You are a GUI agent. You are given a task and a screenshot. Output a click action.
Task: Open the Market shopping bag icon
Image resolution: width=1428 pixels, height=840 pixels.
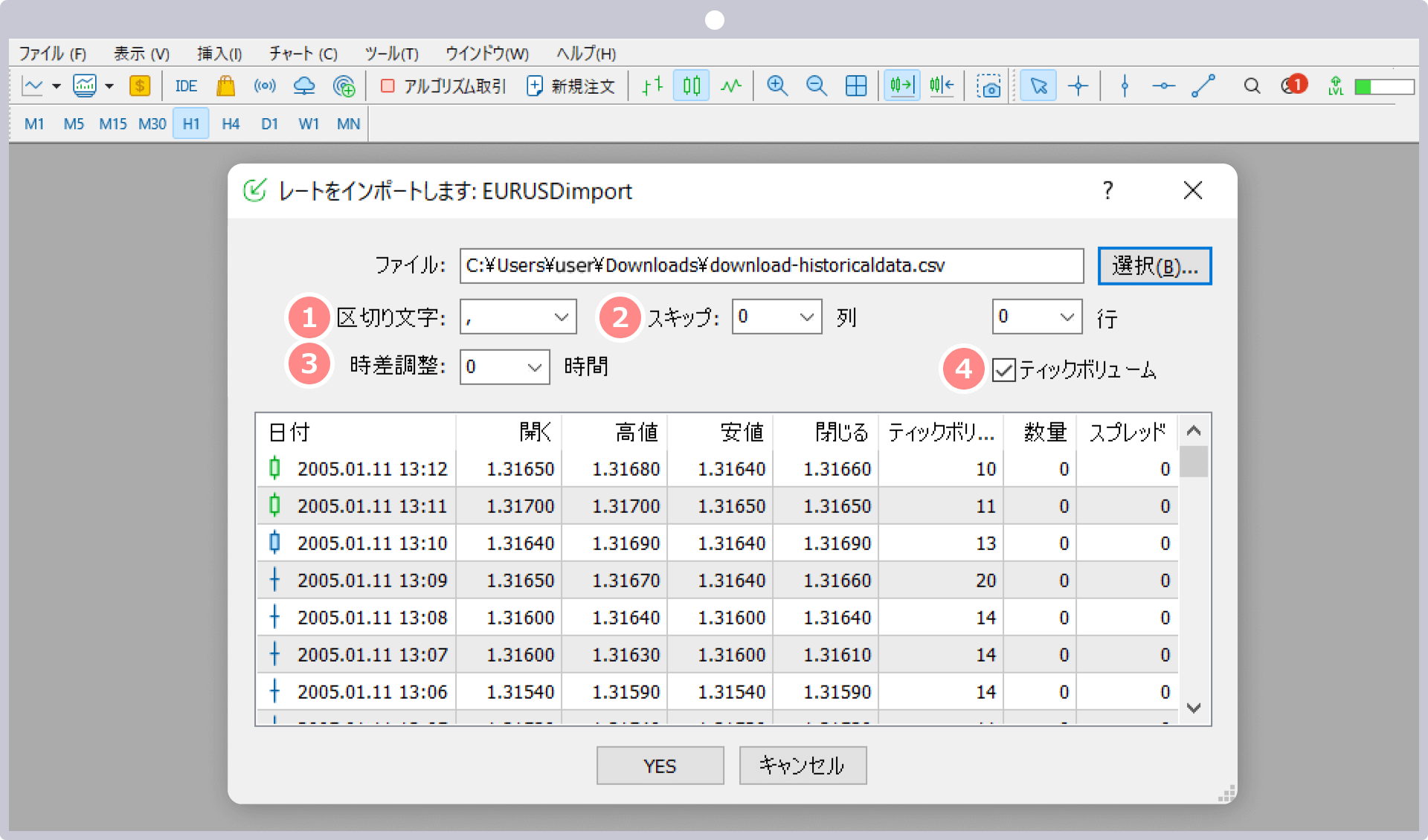coord(225,86)
